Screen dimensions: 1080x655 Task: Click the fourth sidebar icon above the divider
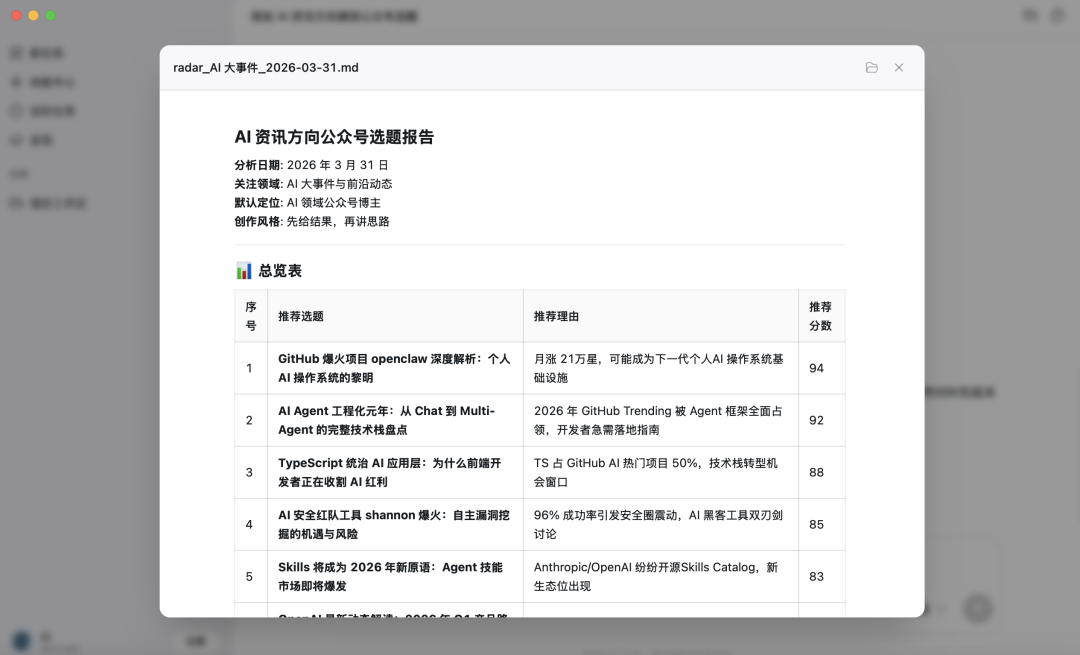click(15, 140)
